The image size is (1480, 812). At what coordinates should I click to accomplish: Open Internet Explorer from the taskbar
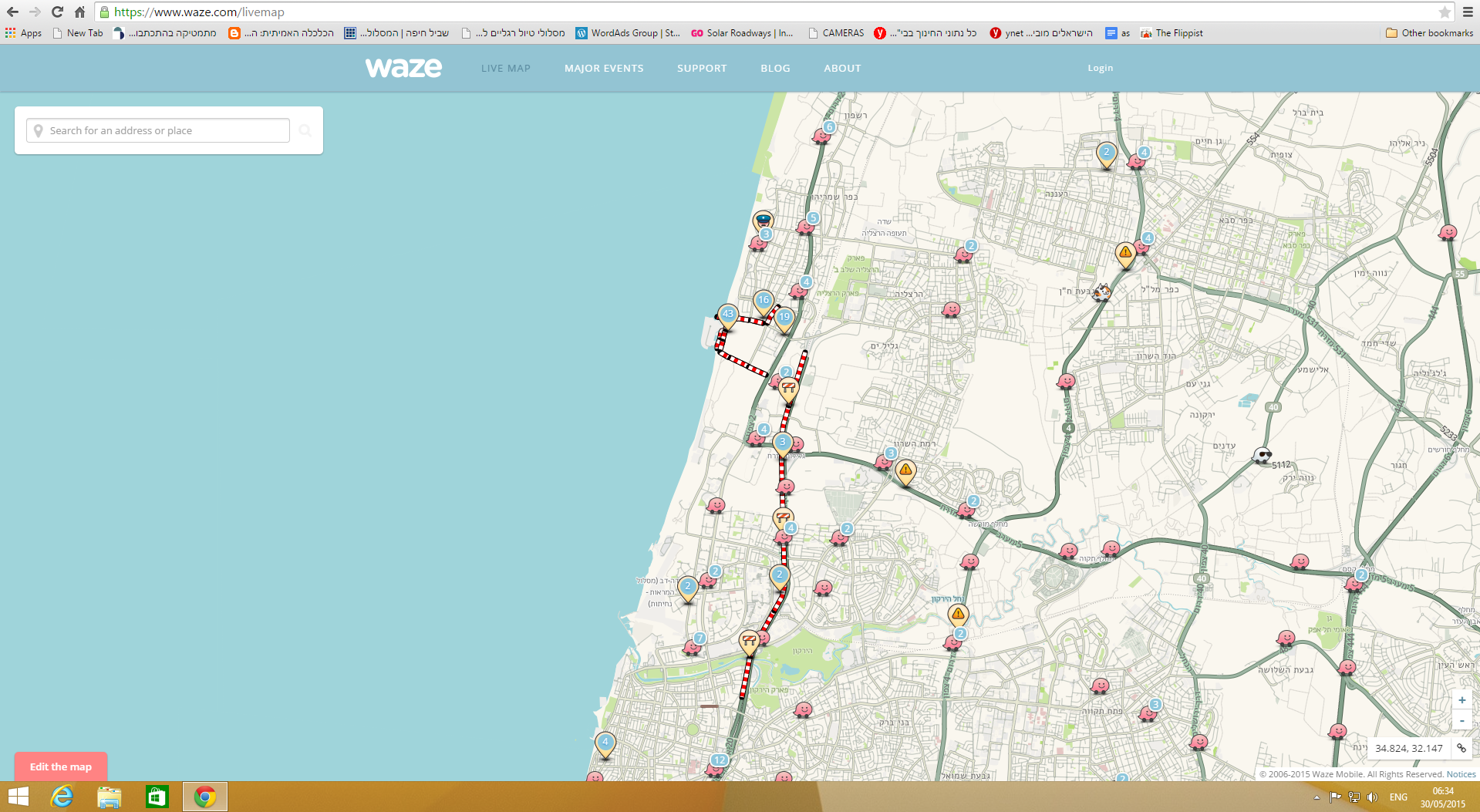coord(62,797)
